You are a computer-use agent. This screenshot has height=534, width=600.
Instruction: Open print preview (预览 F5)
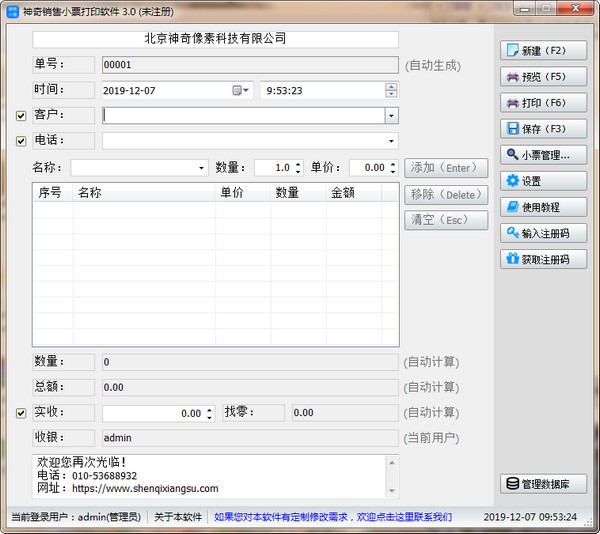[543, 76]
